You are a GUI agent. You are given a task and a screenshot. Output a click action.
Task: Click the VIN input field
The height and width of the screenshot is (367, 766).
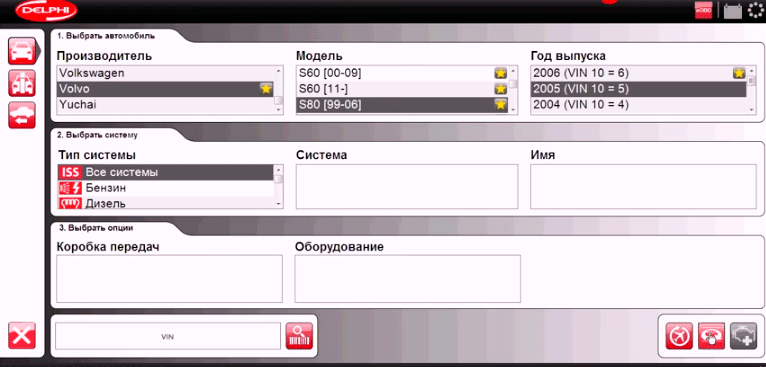point(168,336)
